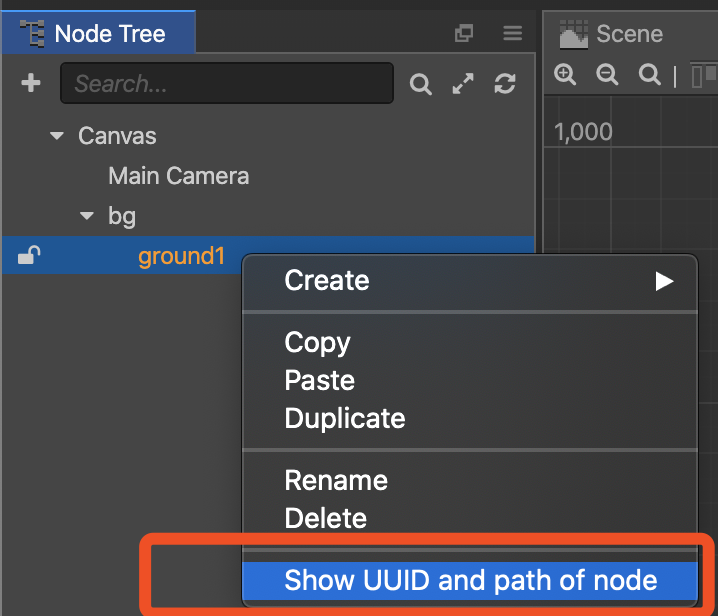Select the Main Camera node
Image resolution: width=718 pixels, height=616 pixels.
tap(178, 176)
